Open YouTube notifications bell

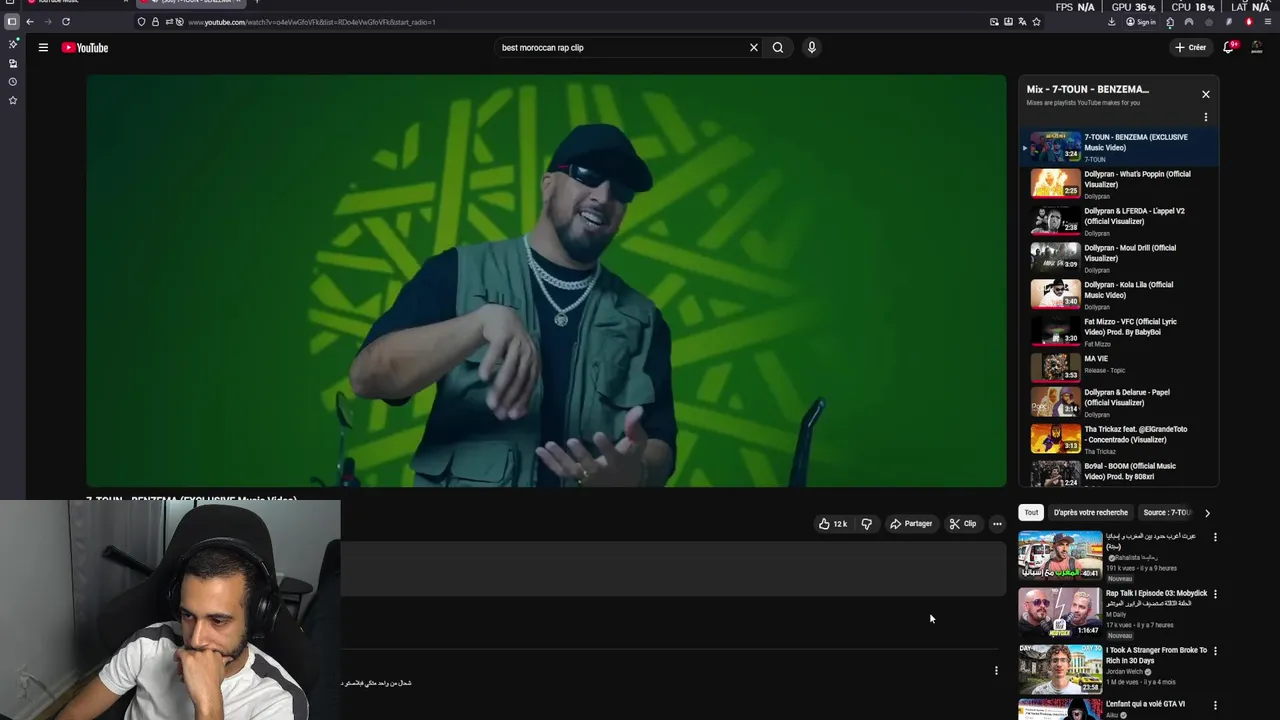tap(1229, 47)
